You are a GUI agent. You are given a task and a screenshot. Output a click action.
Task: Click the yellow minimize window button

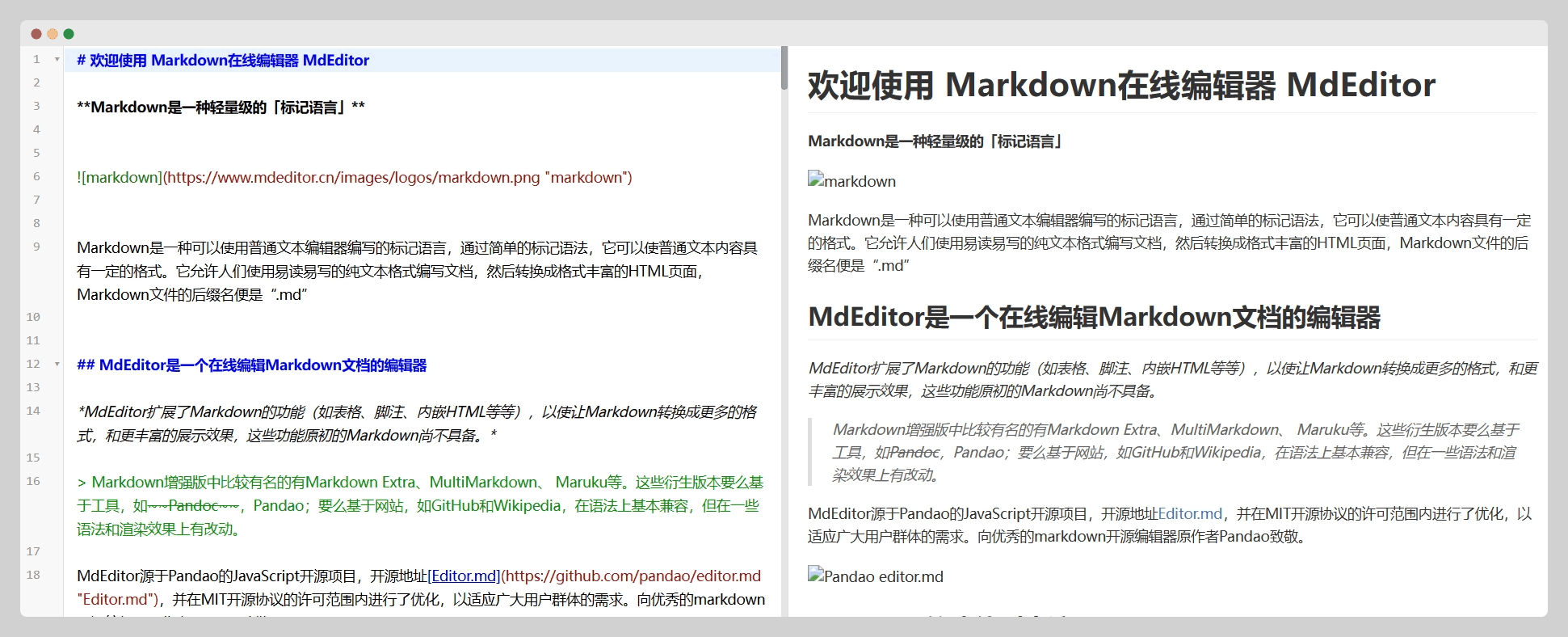tap(53, 34)
